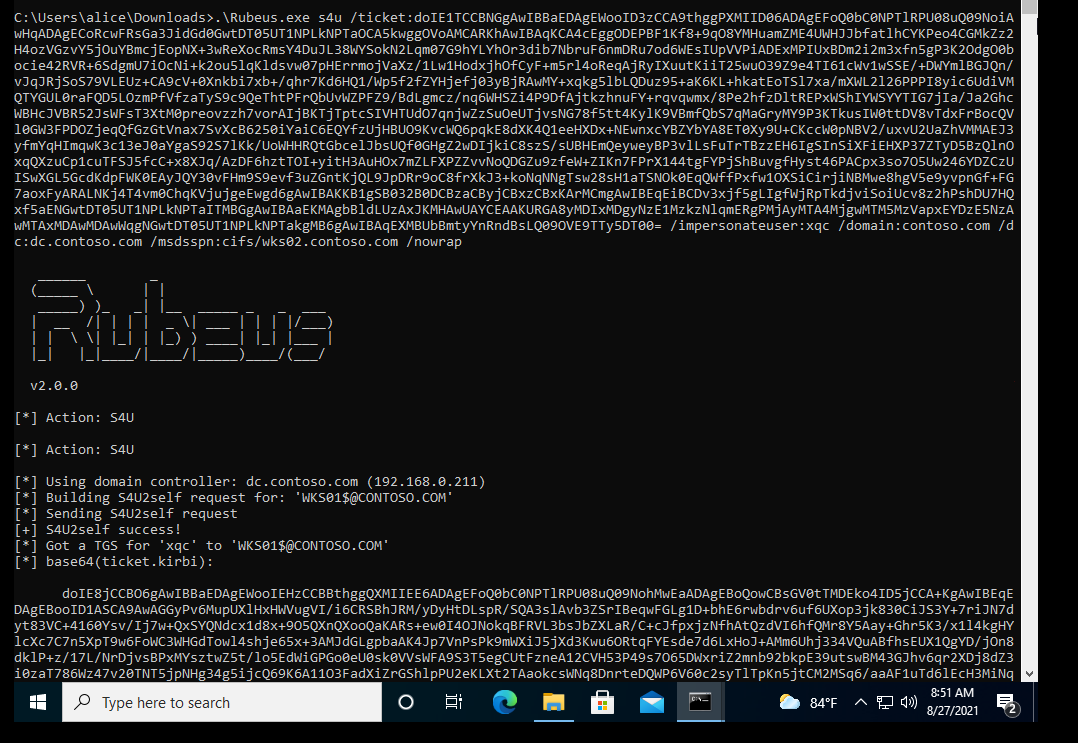Click the '/msdsspn:cifs/wks02.contoso.com' argument
The width and height of the screenshot is (1078, 743).
click(x=274, y=242)
